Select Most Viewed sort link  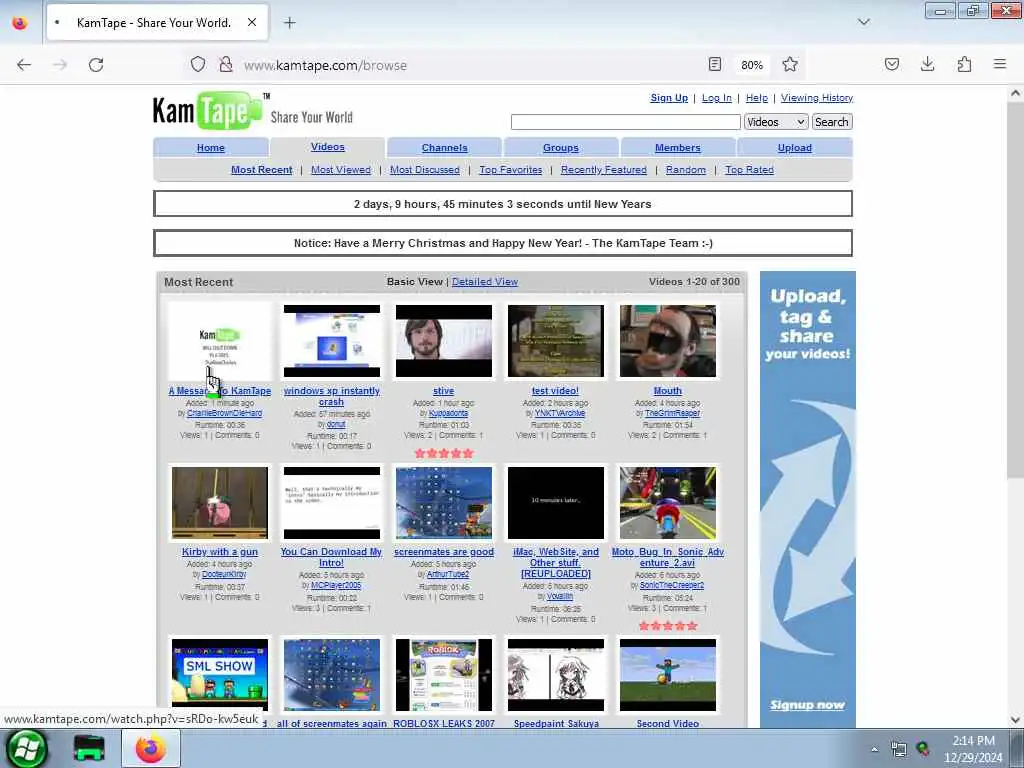point(341,170)
